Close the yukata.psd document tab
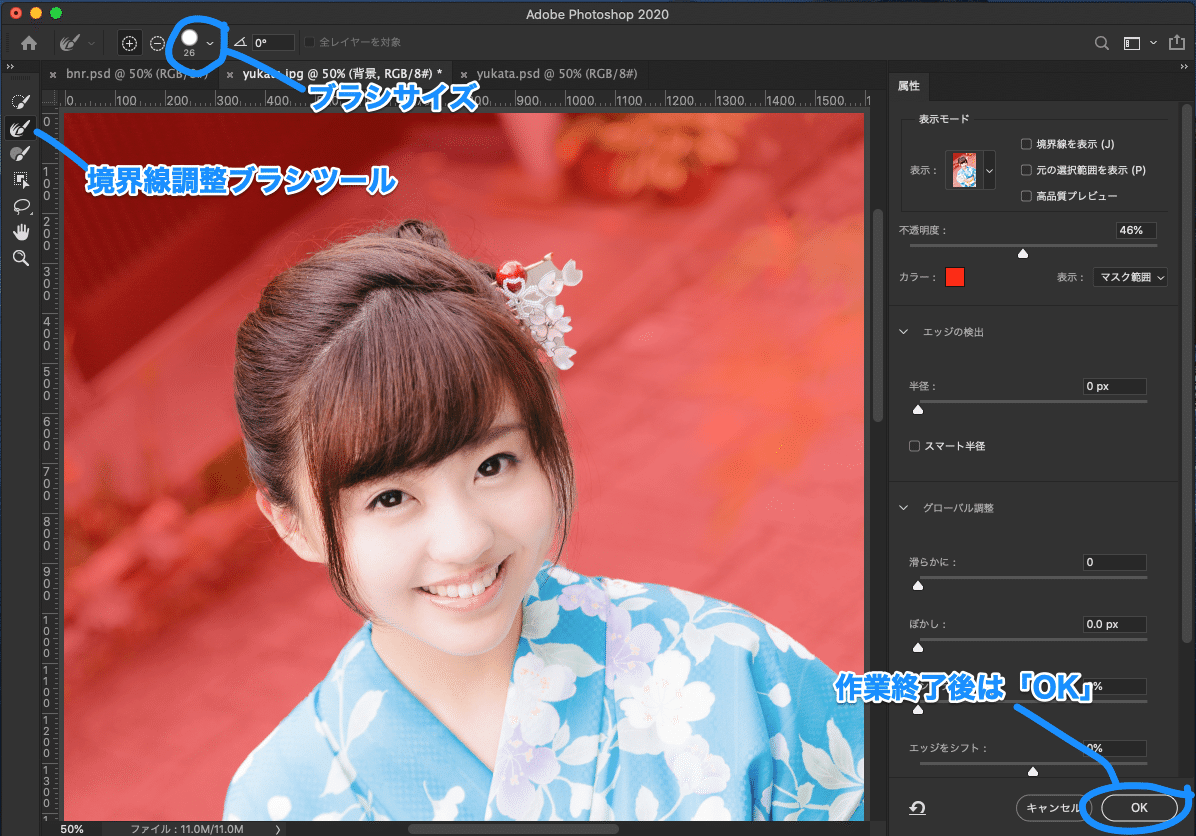 (464, 75)
